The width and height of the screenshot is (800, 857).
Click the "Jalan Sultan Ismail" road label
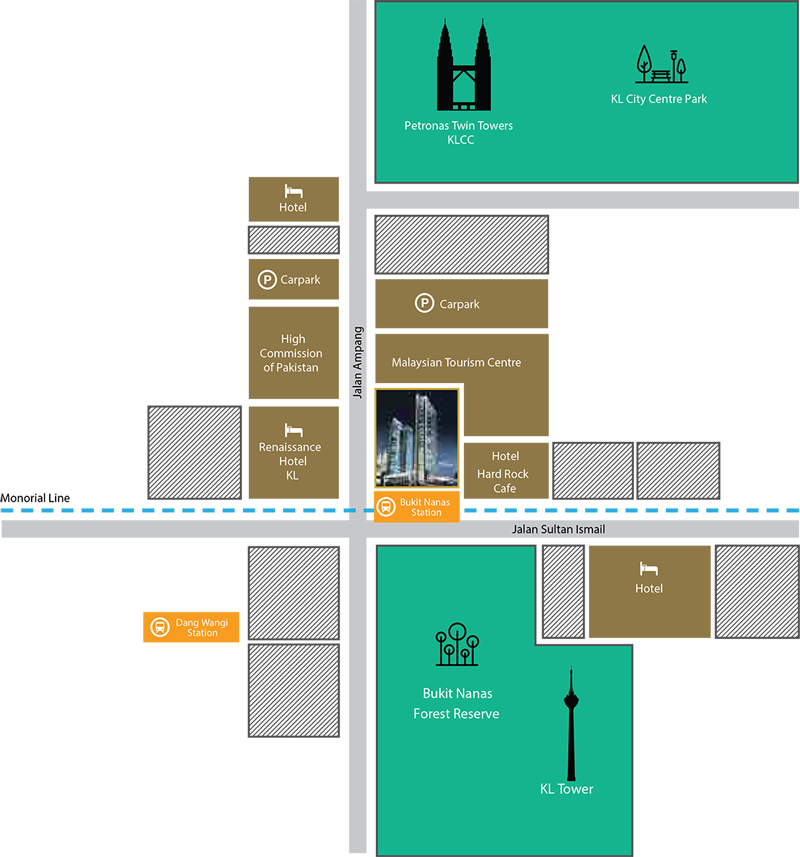[558, 529]
